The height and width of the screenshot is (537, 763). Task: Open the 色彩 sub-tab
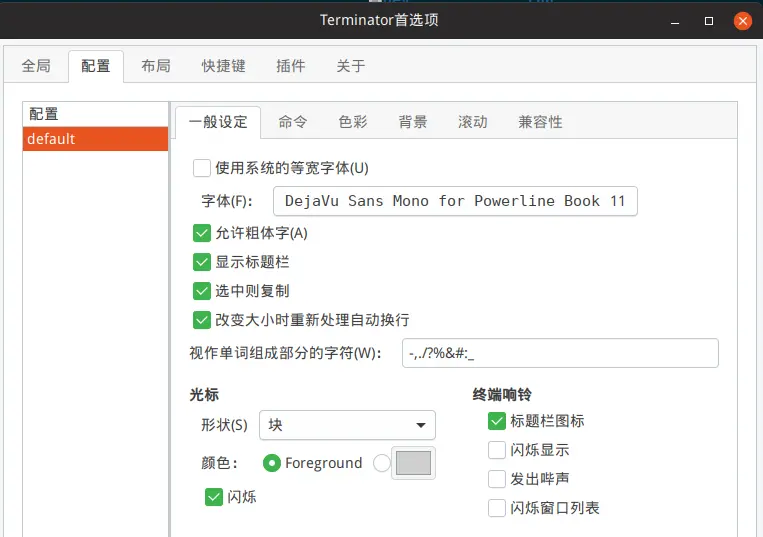click(x=353, y=122)
